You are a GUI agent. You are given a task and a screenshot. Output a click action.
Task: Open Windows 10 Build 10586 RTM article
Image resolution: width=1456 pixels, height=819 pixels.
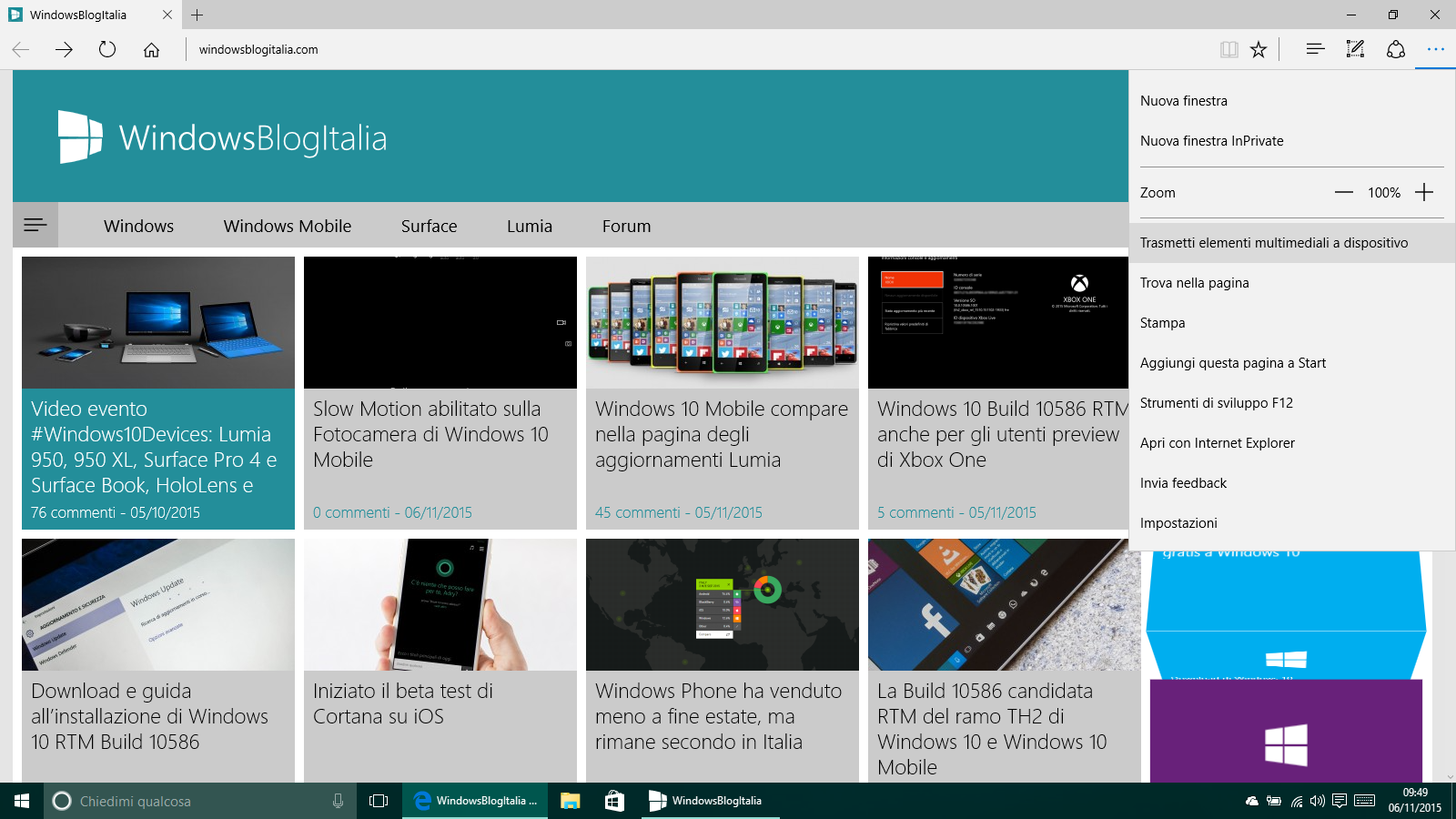click(1001, 434)
